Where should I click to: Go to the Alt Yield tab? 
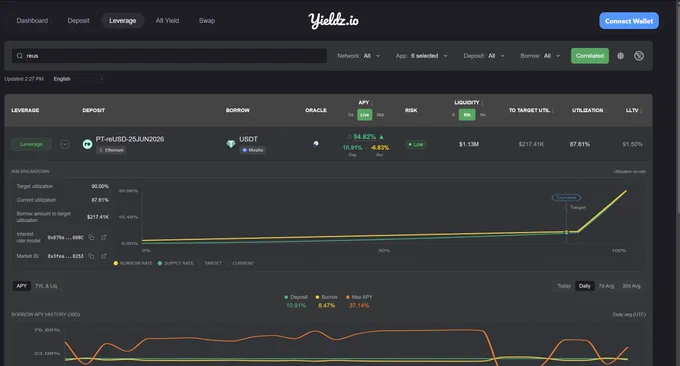tap(167, 20)
